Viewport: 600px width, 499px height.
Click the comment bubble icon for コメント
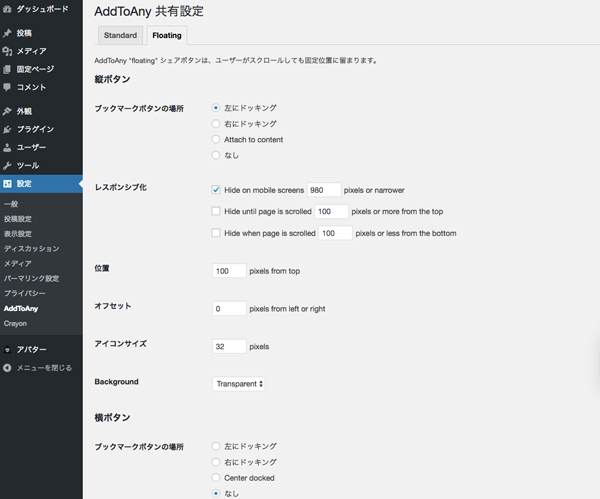pos(7,87)
